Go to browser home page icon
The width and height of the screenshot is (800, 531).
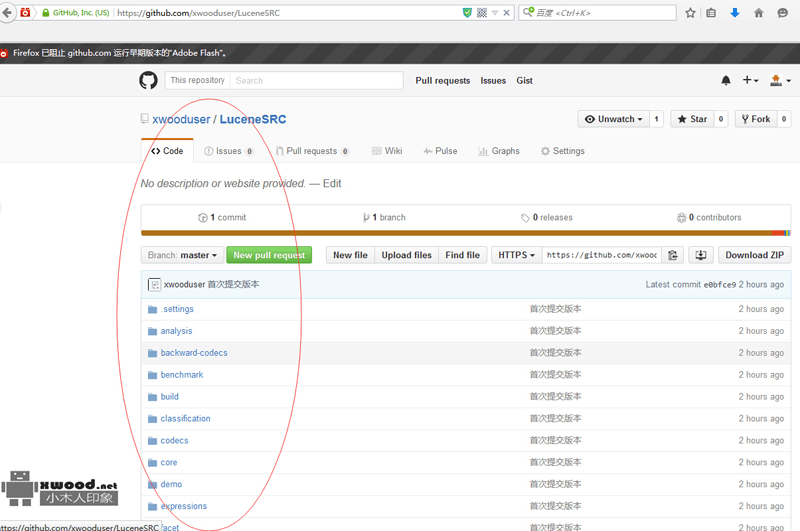pos(759,13)
